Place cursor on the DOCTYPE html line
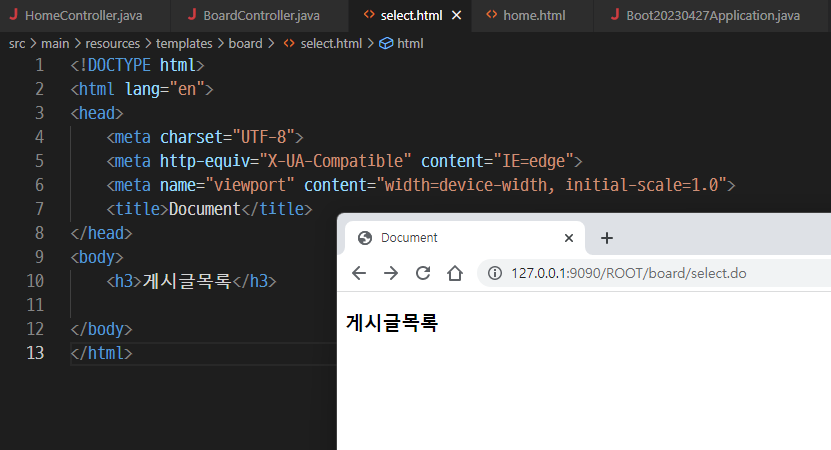831x450 pixels. pos(137,65)
